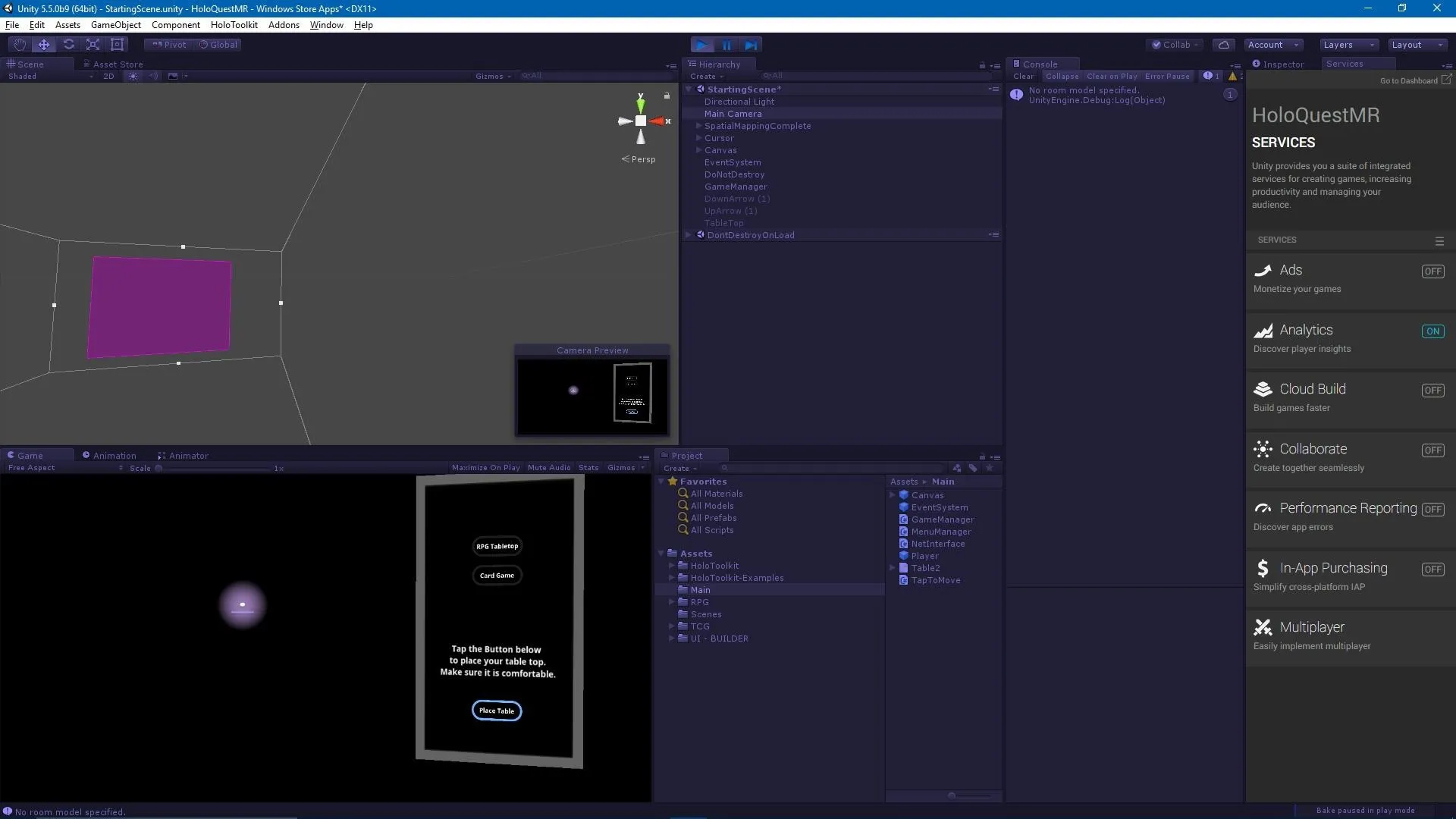
Task: Toggle Analytics service ON switch
Action: [x=1432, y=331]
